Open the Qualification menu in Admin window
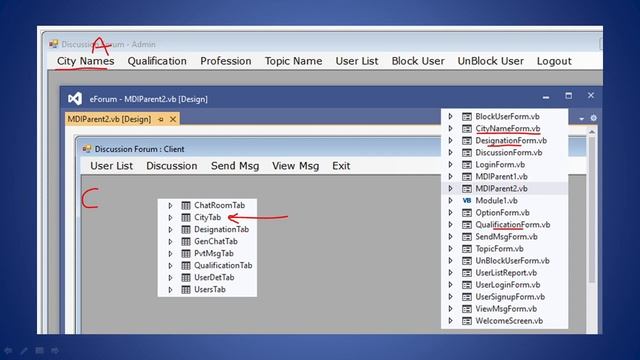The width and height of the screenshot is (640, 360). (157, 61)
